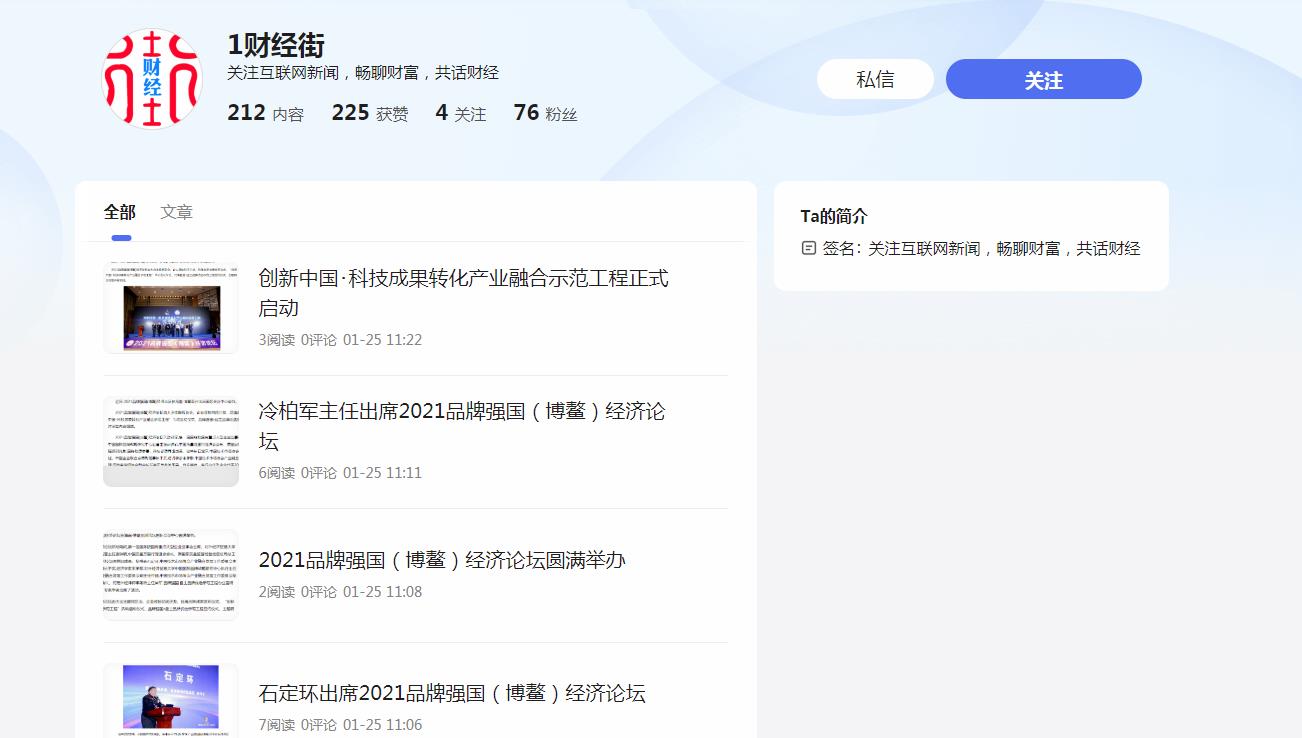Follow this account with 关注 button

pyautogui.click(x=1043, y=79)
